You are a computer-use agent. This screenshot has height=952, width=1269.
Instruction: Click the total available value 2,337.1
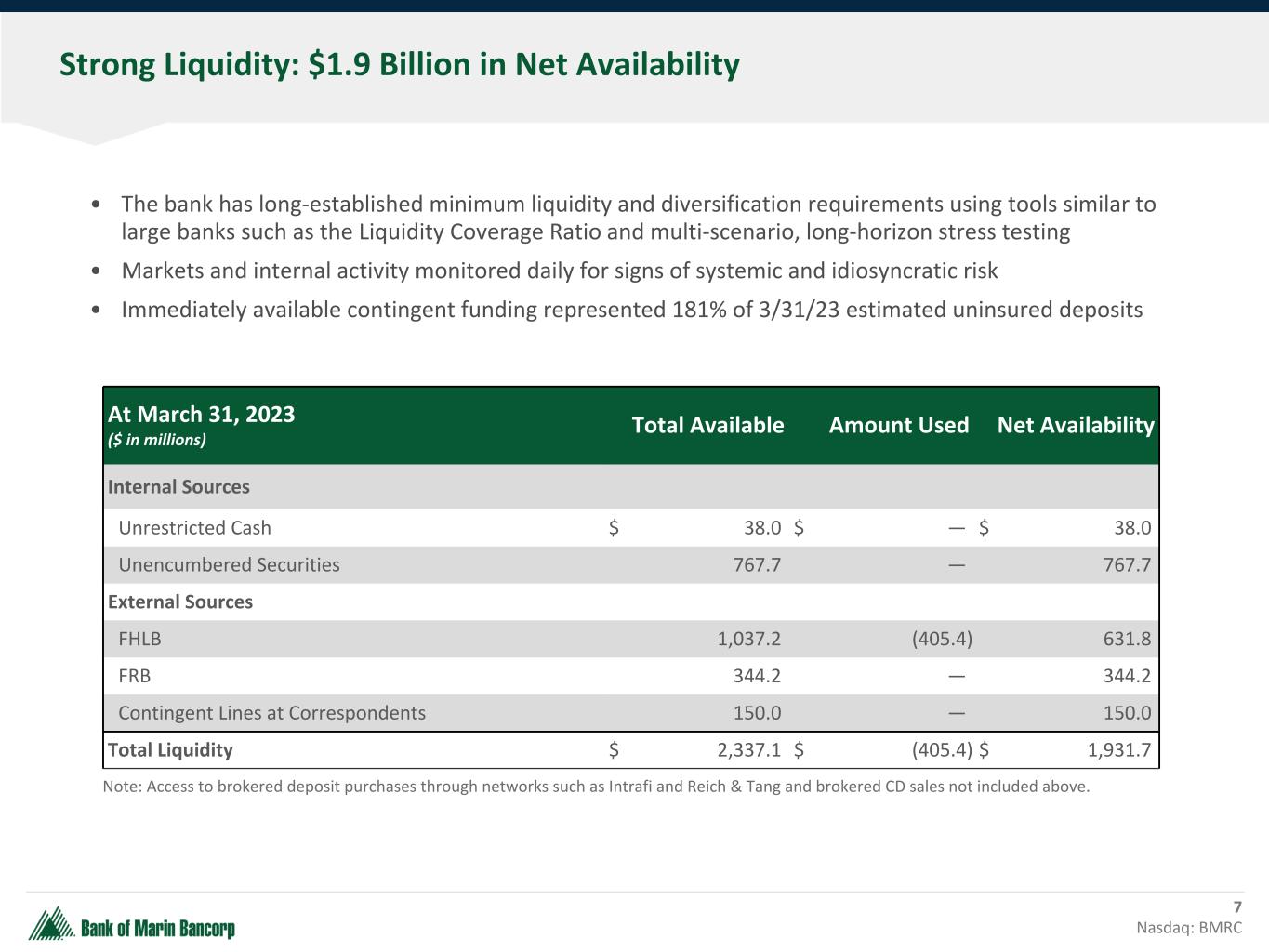[x=748, y=750]
